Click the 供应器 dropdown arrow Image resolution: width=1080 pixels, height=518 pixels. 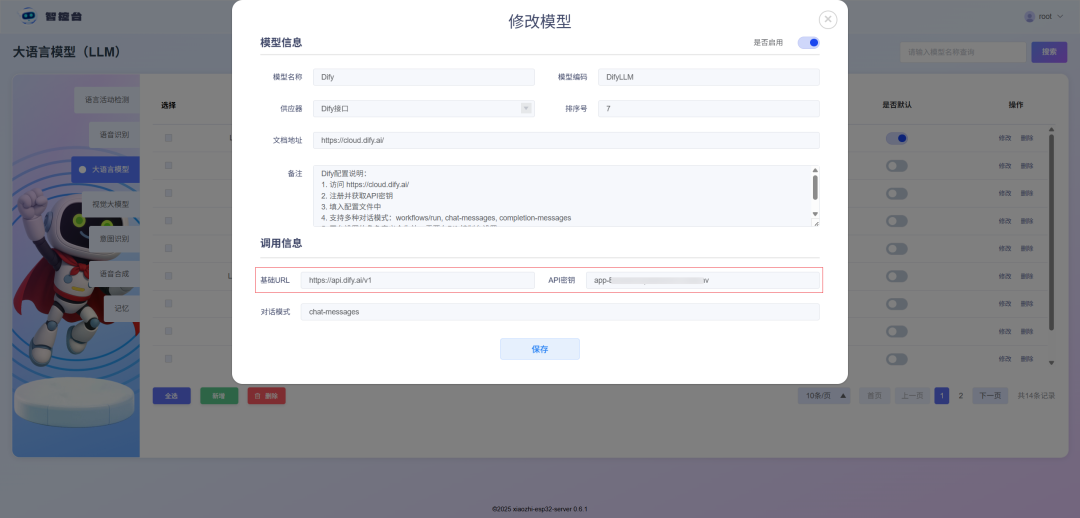pyautogui.click(x=526, y=108)
